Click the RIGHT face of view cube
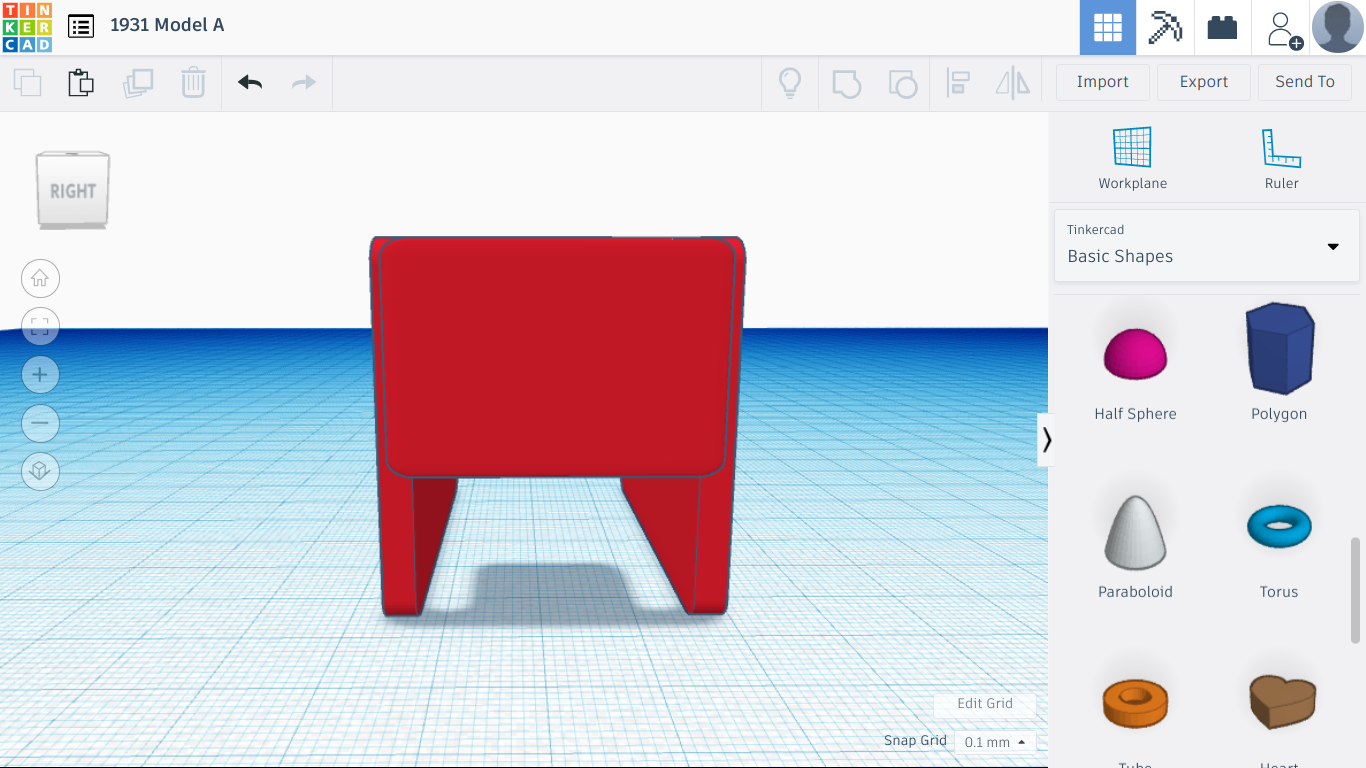 tap(73, 190)
